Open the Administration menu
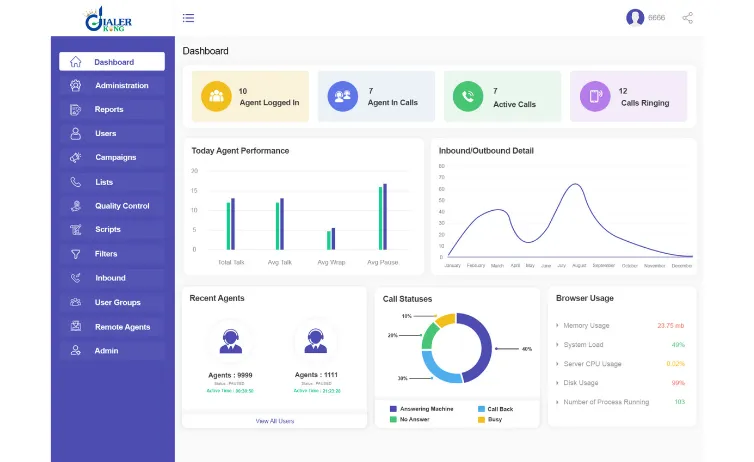This screenshot has height=462, width=754. [x=112, y=86]
